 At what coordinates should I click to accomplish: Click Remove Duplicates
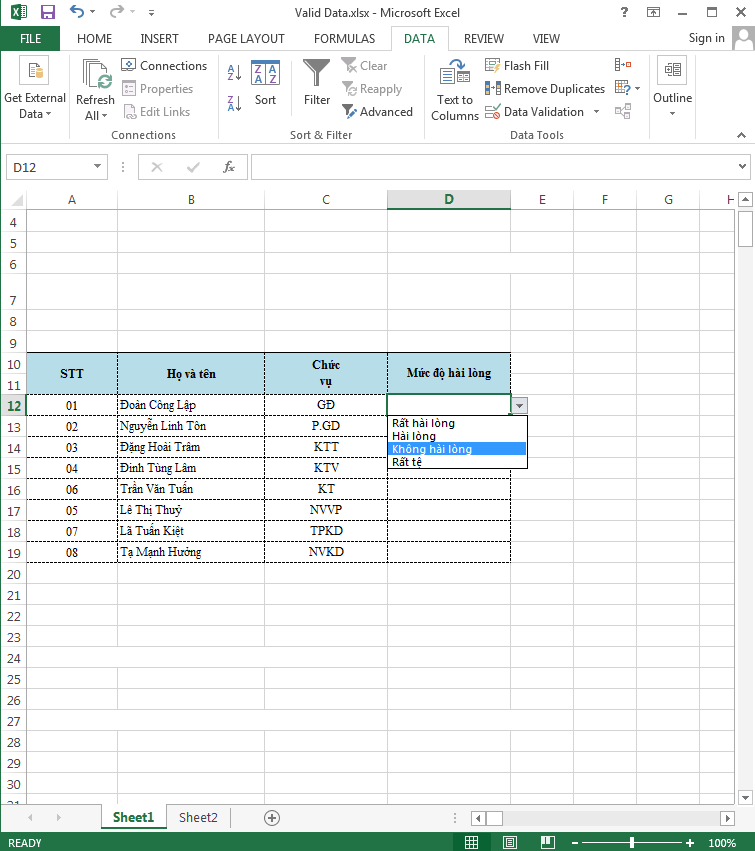click(544, 88)
